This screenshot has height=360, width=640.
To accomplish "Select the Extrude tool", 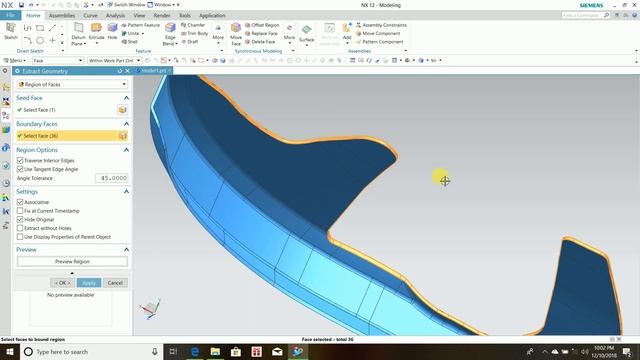I will coord(96,31).
